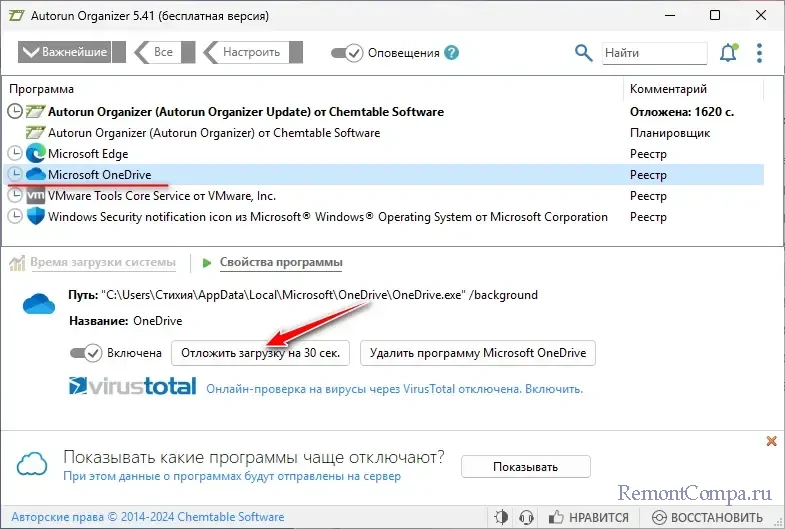This screenshot has height=529, width=785.
Task: Click the Microsoft Edge icon in list
Action: [36, 154]
